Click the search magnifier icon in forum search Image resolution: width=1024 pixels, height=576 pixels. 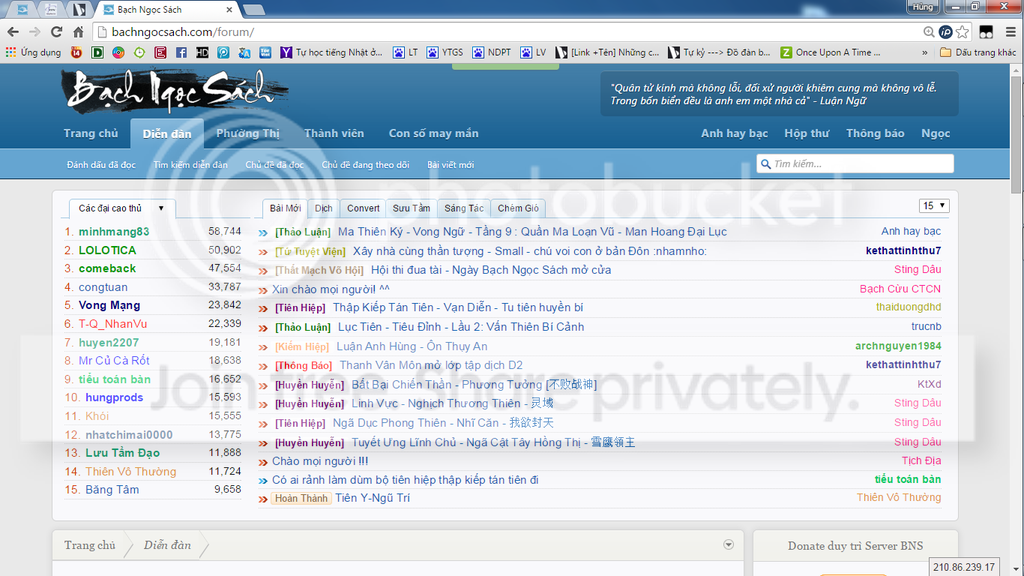(765, 164)
